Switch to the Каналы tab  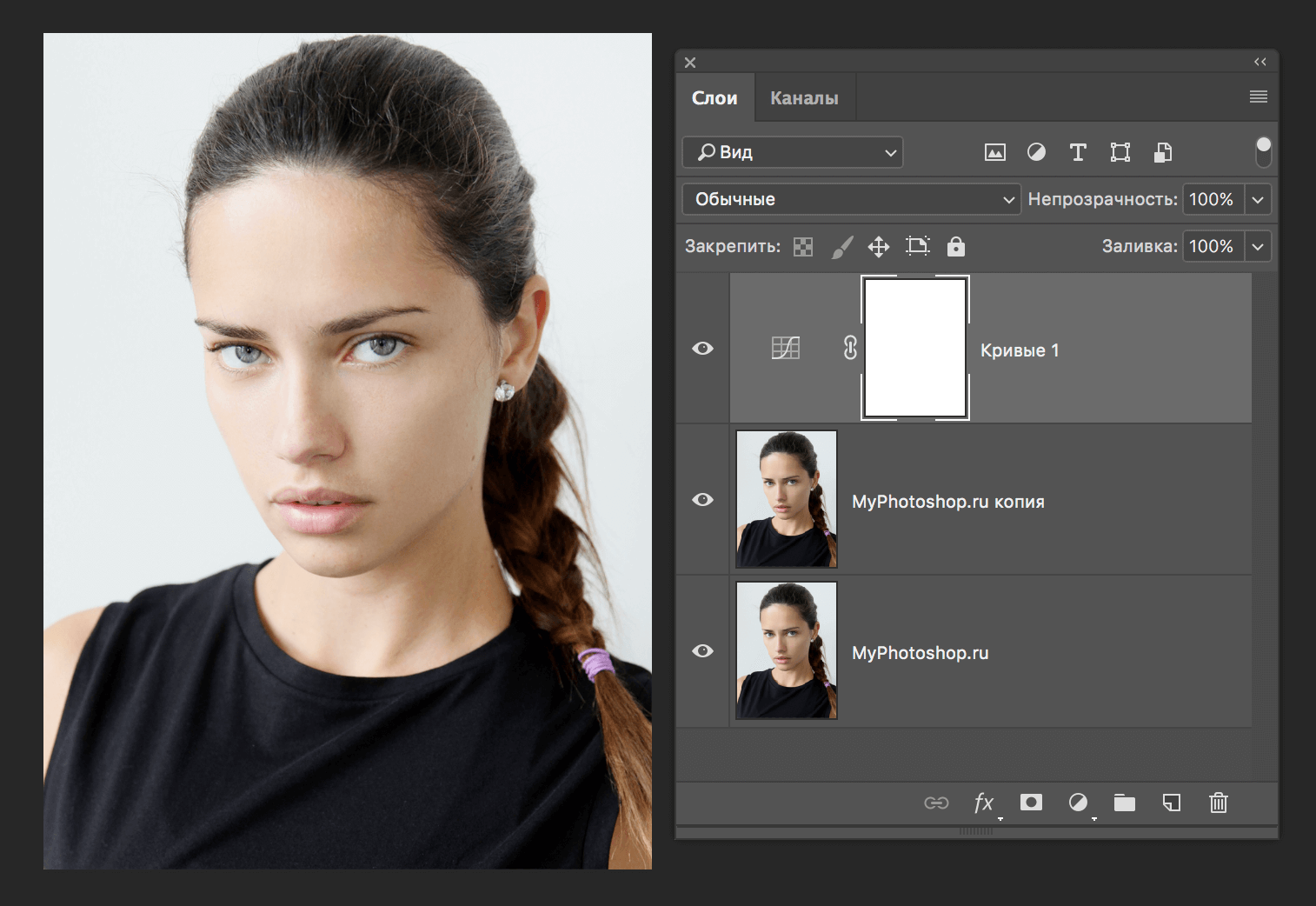click(x=804, y=98)
